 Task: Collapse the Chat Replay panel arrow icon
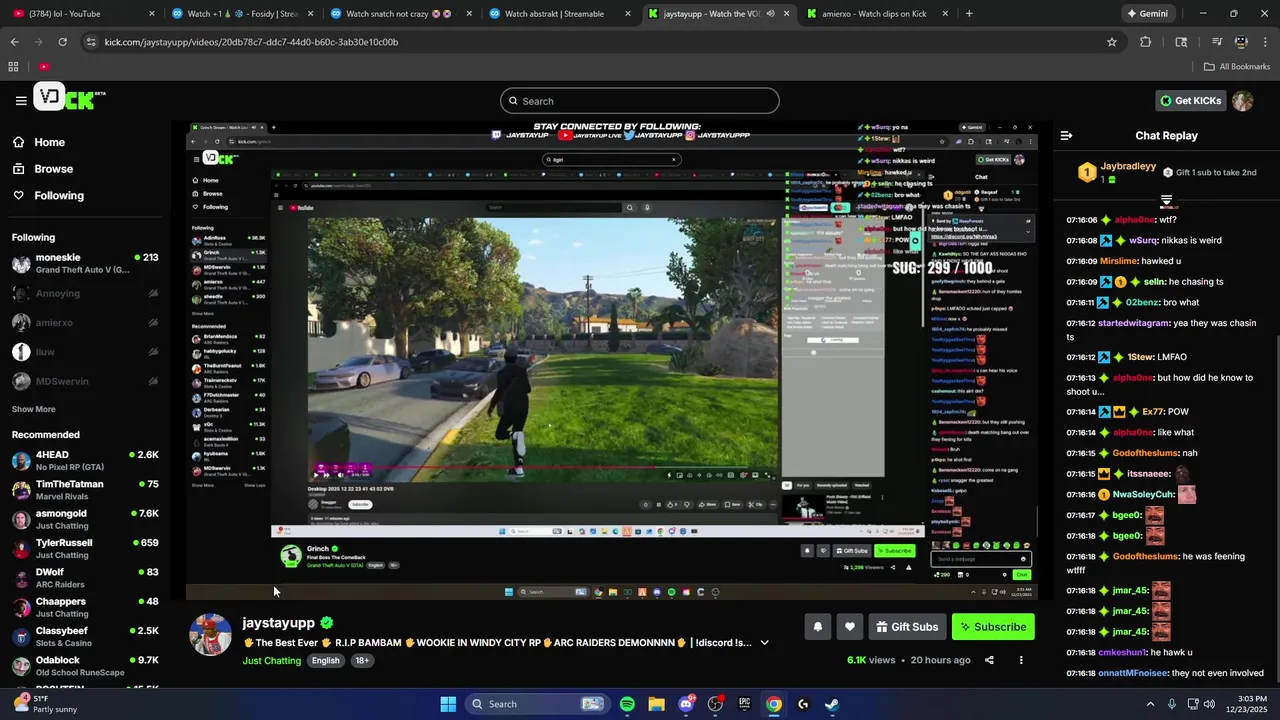[x=1066, y=135]
